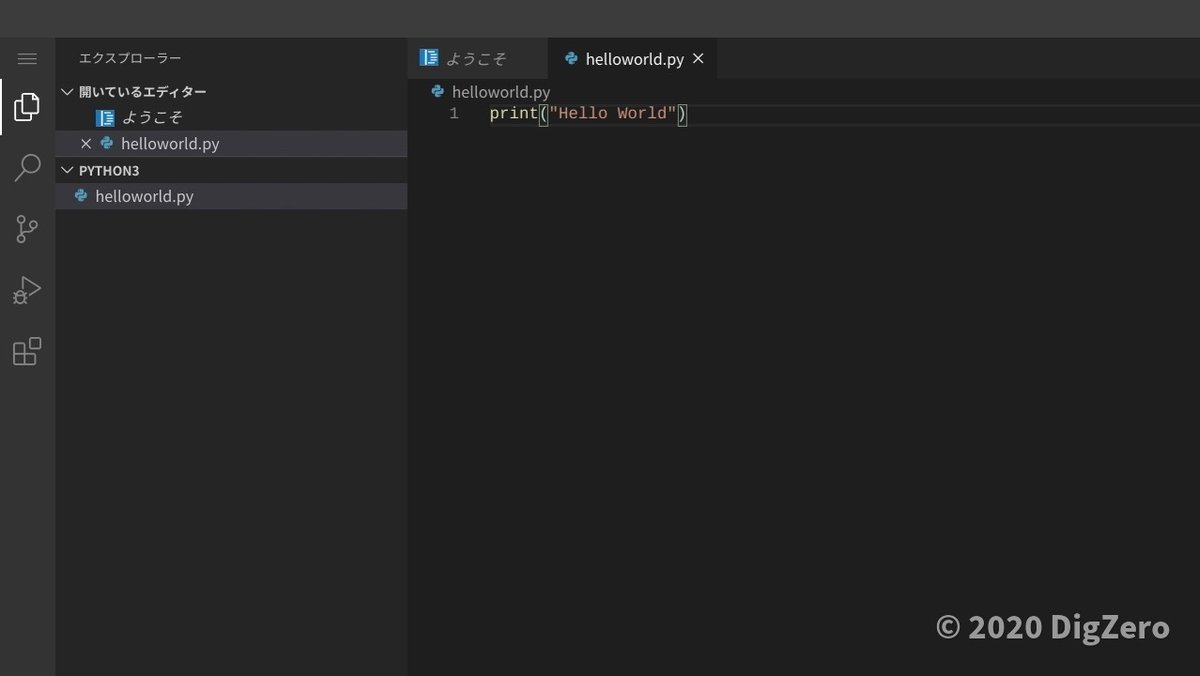Collapse the 開いているエディター section
The image size is (1200, 676).
(67, 92)
